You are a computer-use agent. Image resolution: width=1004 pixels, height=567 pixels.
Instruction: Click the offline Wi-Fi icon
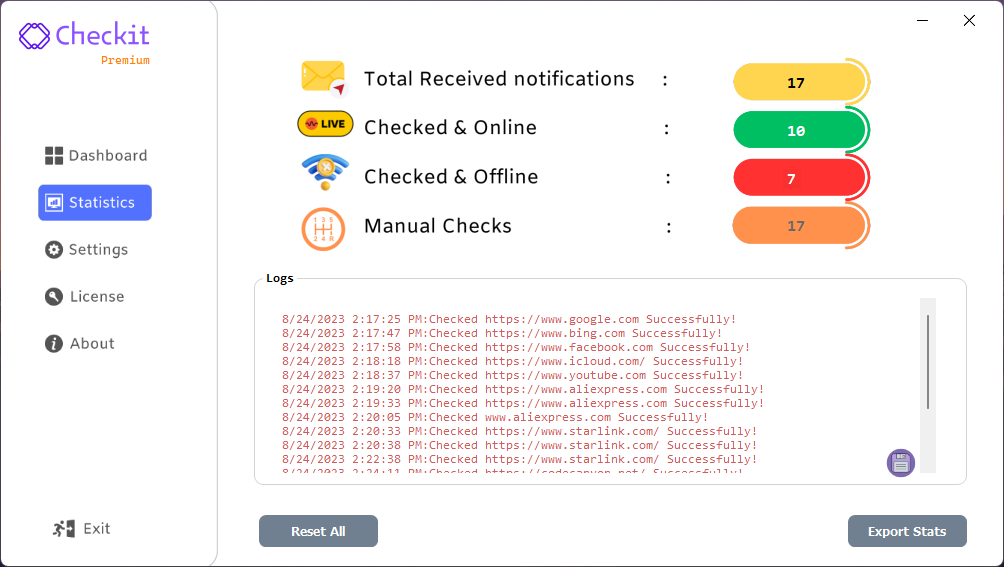pyautogui.click(x=325, y=172)
